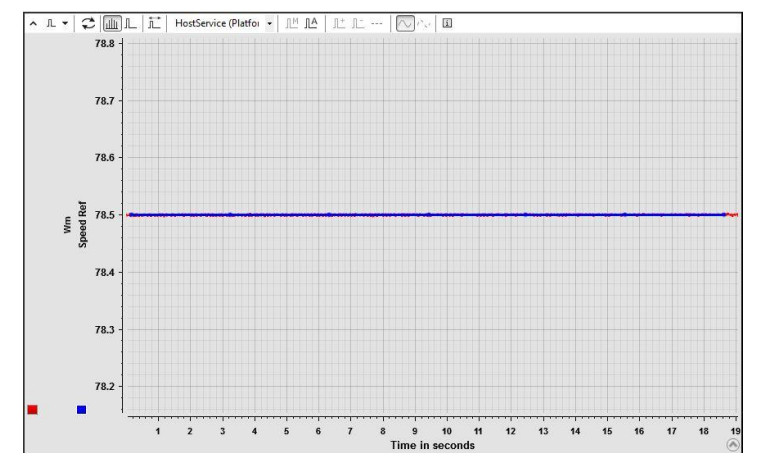Click the dashed line style icon
Viewport: 773px width, 460px height.
376,20
